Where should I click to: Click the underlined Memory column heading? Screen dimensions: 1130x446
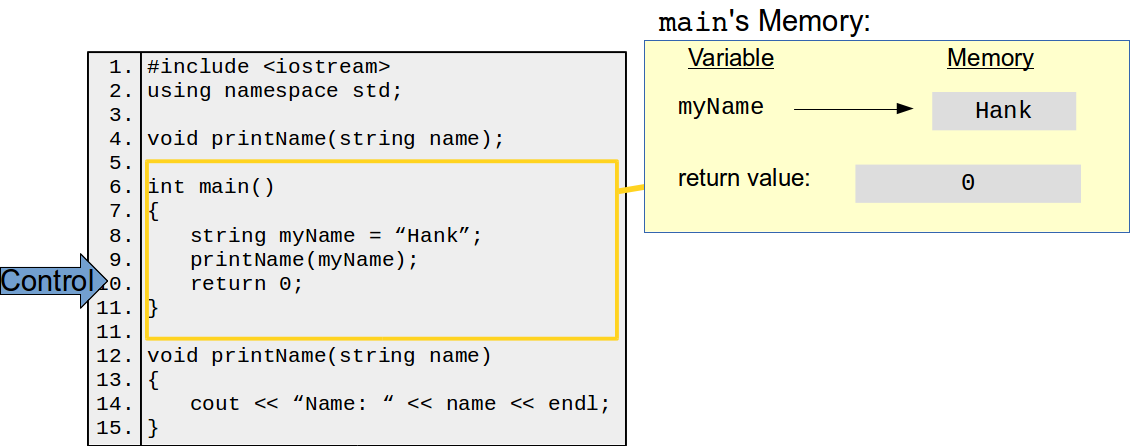coord(990,58)
